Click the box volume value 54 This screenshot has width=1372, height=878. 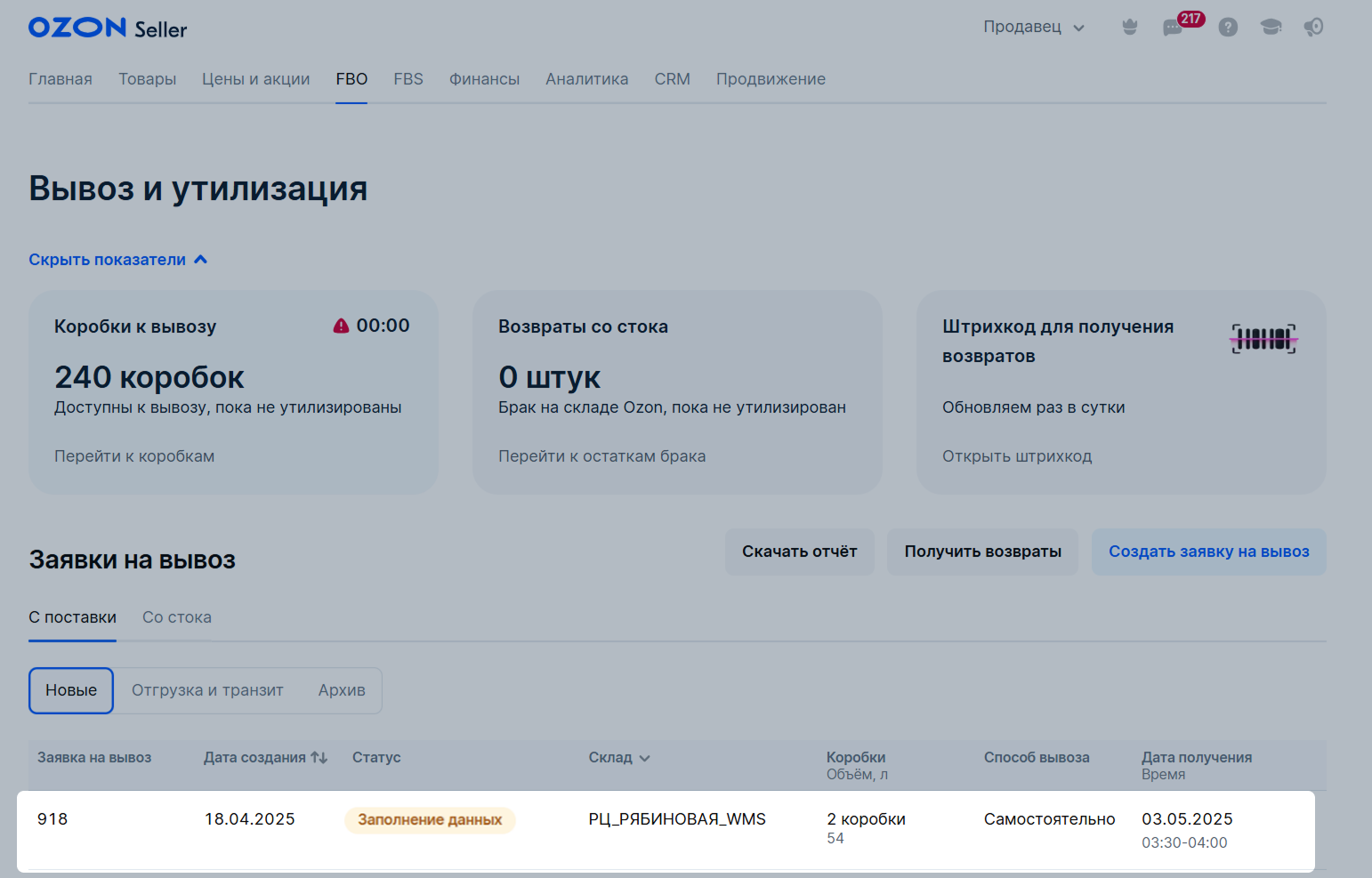[835, 839]
